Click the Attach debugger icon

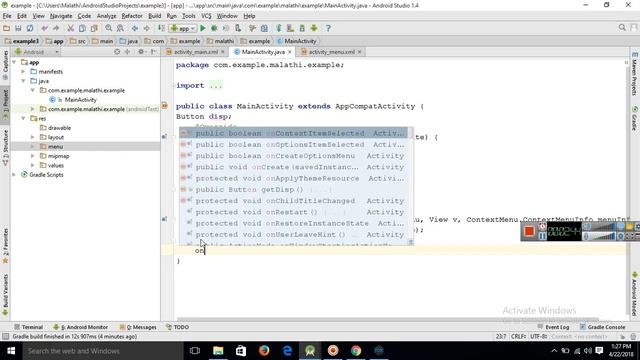coord(238,28)
